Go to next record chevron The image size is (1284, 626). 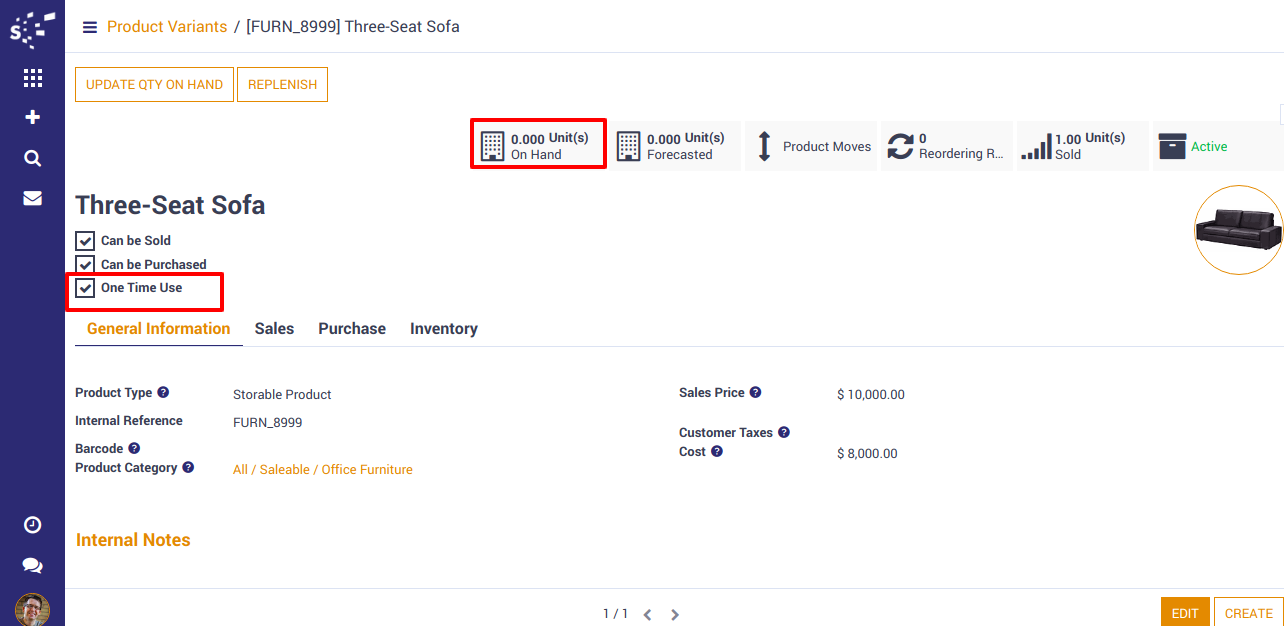675,615
